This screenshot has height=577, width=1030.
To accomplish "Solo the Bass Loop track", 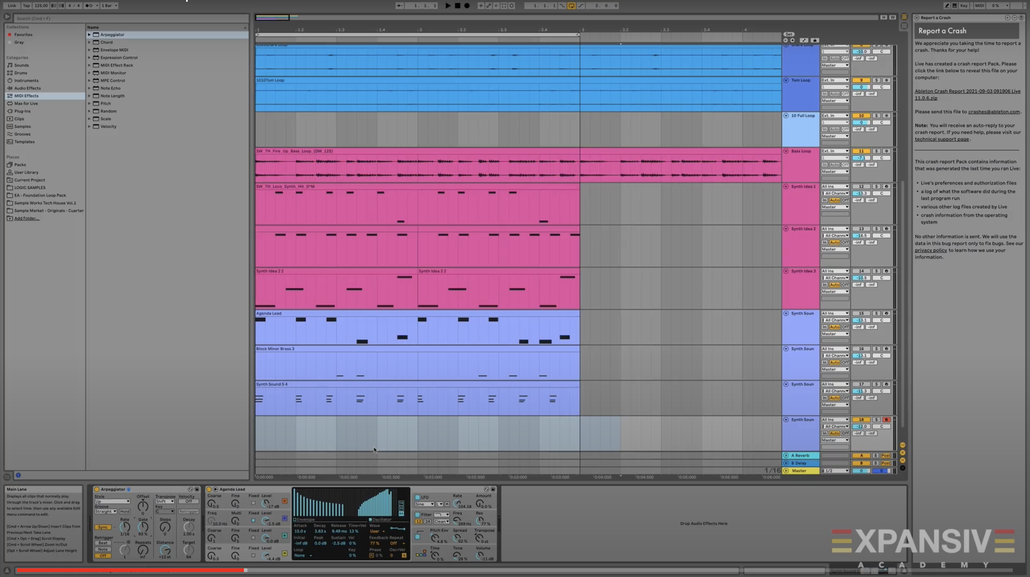I will pyautogui.click(x=876, y=151).
